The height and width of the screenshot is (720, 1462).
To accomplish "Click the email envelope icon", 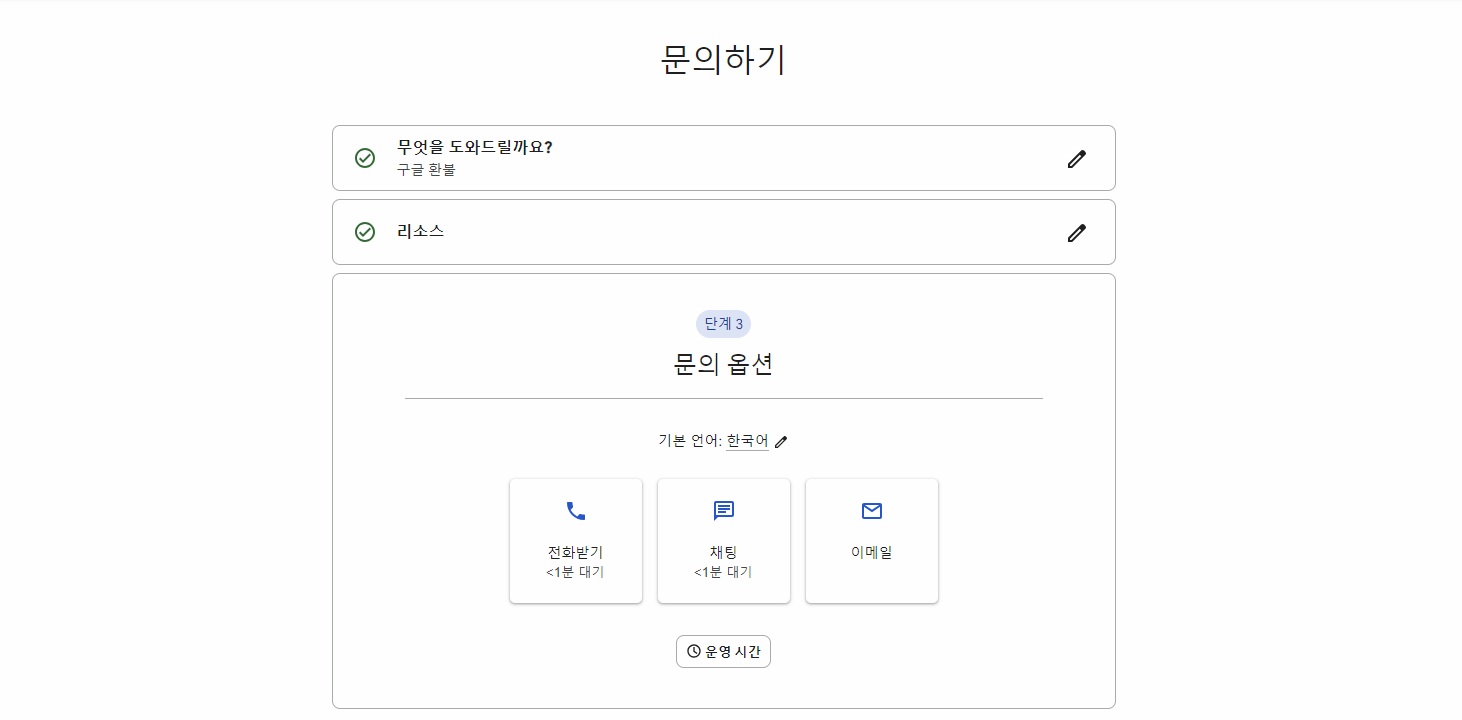I will pos(871,510).
